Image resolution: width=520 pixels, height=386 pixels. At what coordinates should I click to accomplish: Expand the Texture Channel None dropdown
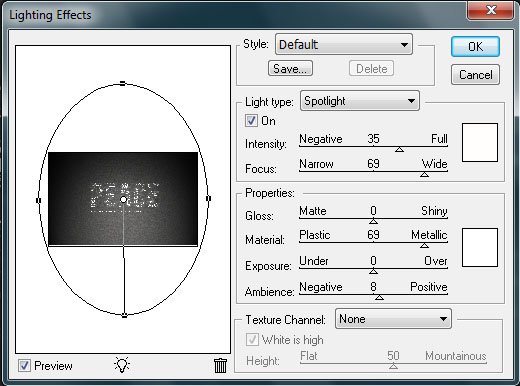tap(393, 319)
